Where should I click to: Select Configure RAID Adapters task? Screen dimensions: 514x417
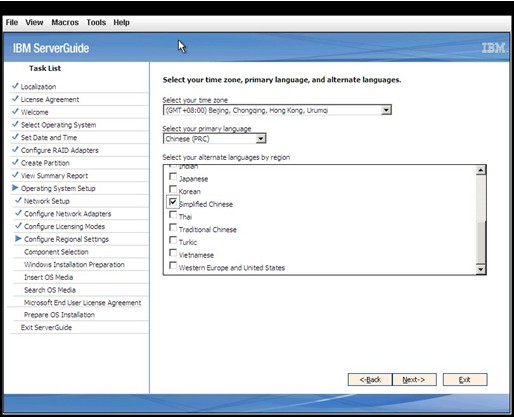60,150
